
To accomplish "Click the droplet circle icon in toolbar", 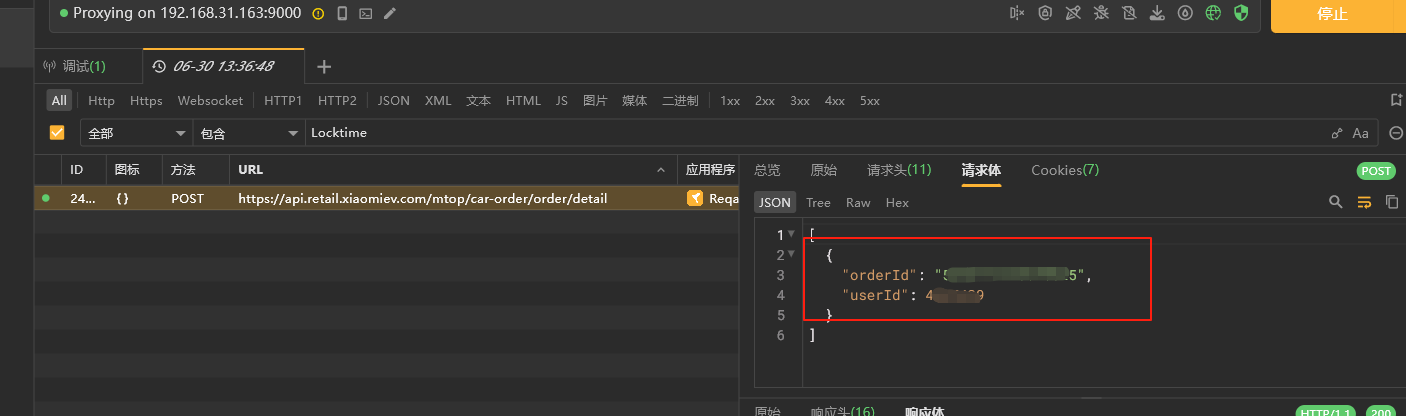I will click(1186, 14).
